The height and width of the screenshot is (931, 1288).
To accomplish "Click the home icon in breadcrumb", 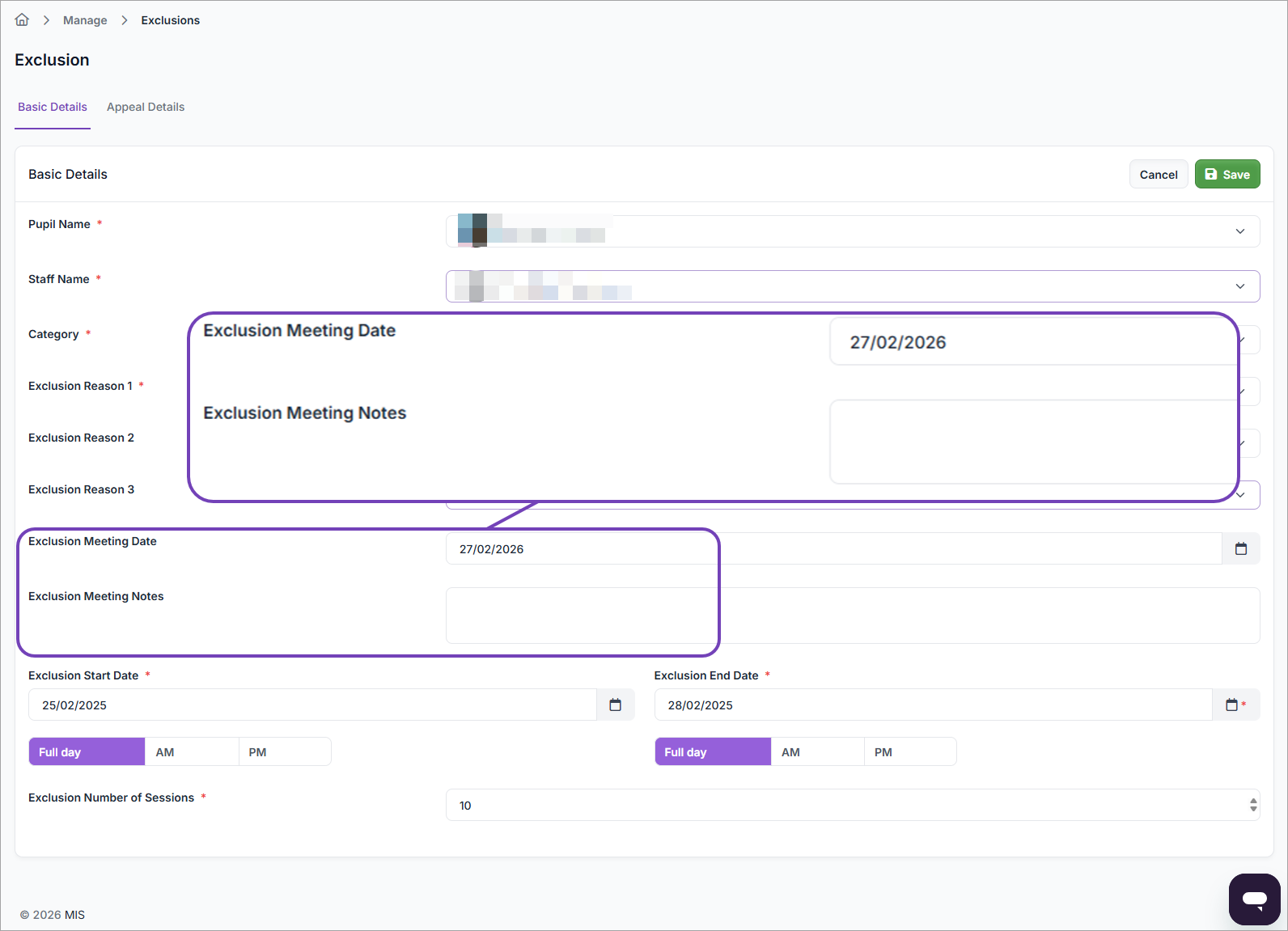I will tap(22, 20).
